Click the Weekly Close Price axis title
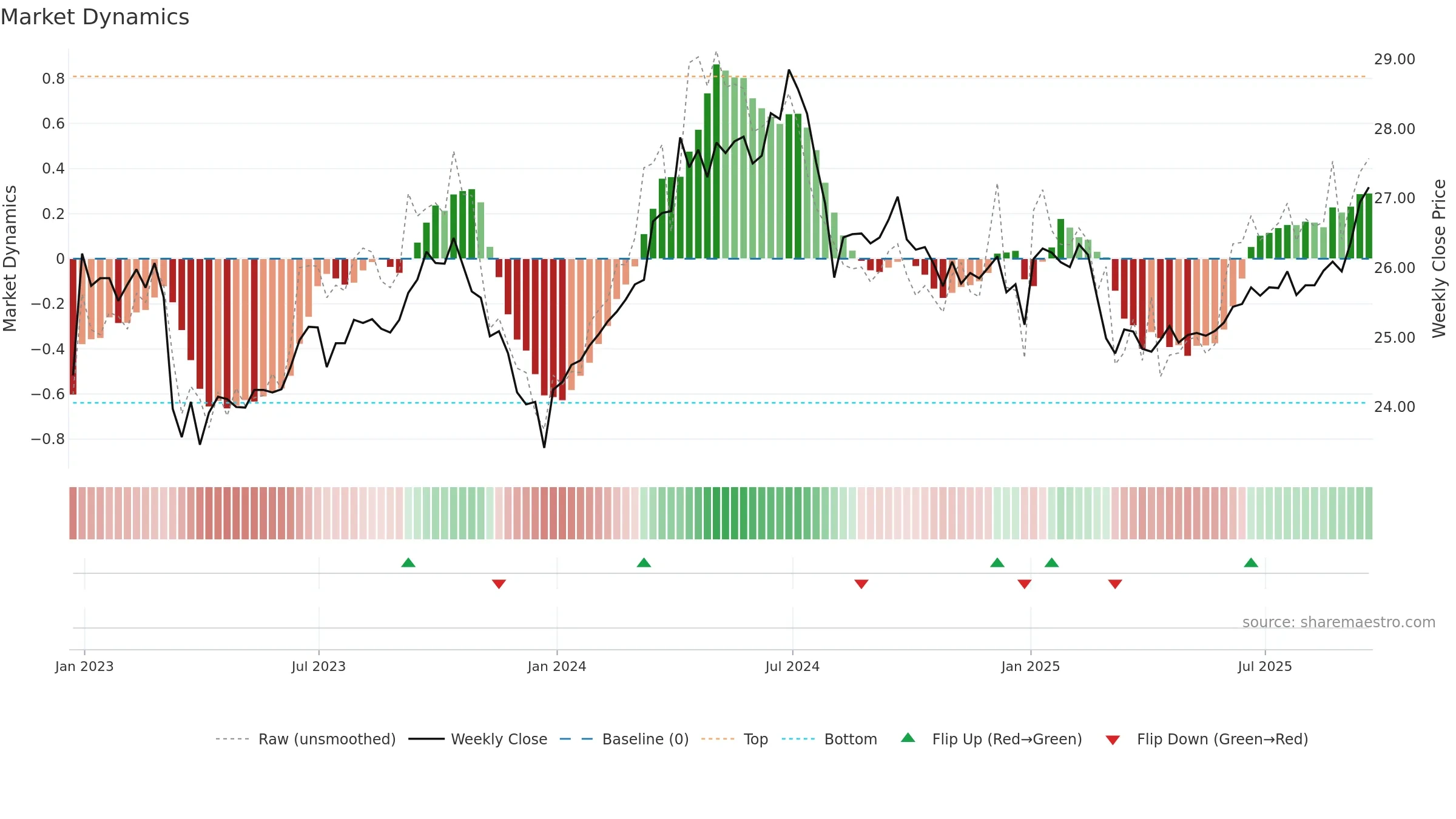This screenshot has height=819, width=1456. 1439,258
